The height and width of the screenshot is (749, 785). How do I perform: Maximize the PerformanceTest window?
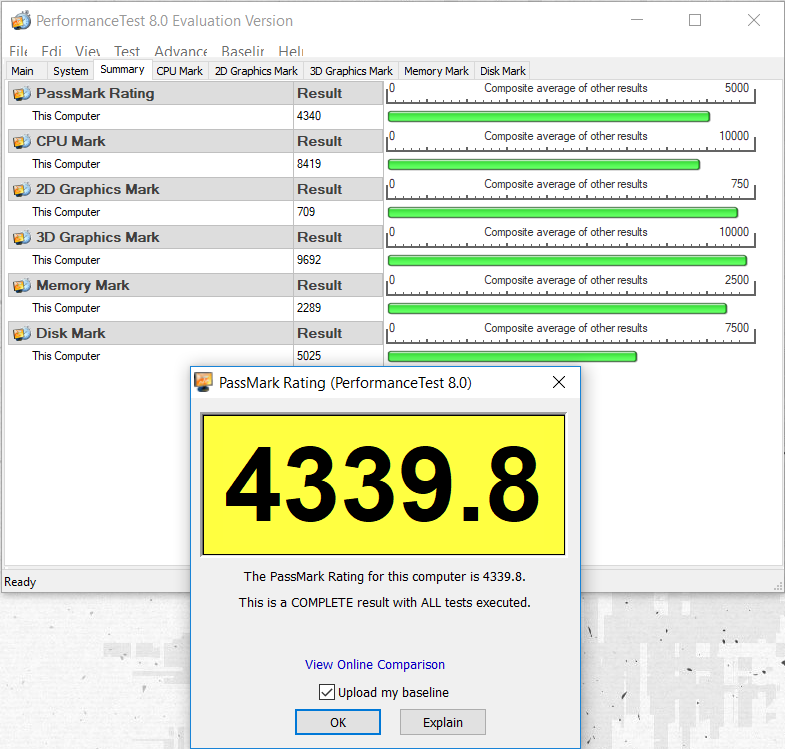coord(695,20)
